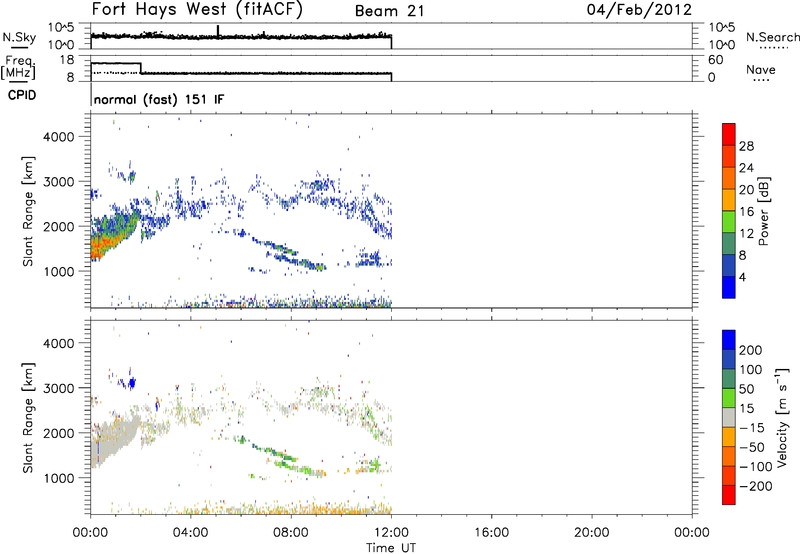
Task: Click the 'CPID' row label
Action: click(x=21, y=95)
